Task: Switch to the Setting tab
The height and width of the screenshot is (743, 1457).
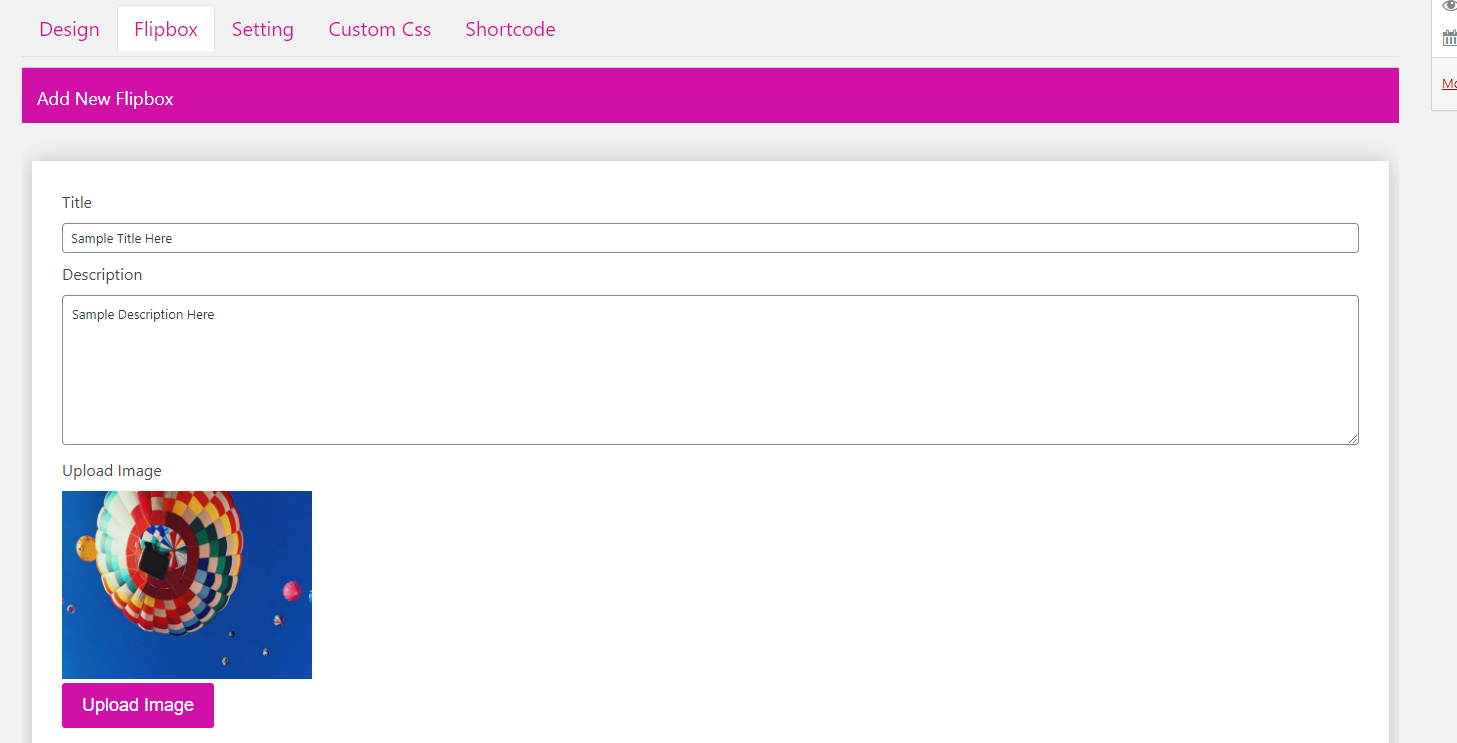Action: point(263,29)
